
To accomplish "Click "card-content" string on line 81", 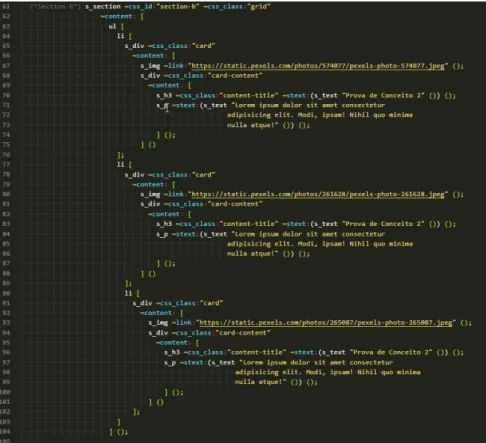I will pos(235,204).
